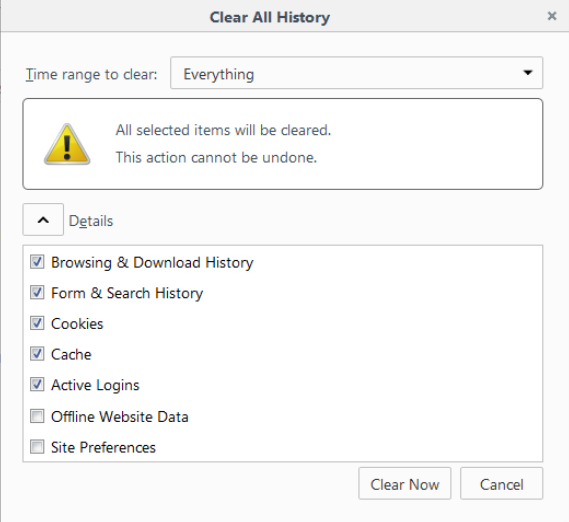Close the Clear All History dialog
Screen dimensions: 569x522
coord(552,16)
